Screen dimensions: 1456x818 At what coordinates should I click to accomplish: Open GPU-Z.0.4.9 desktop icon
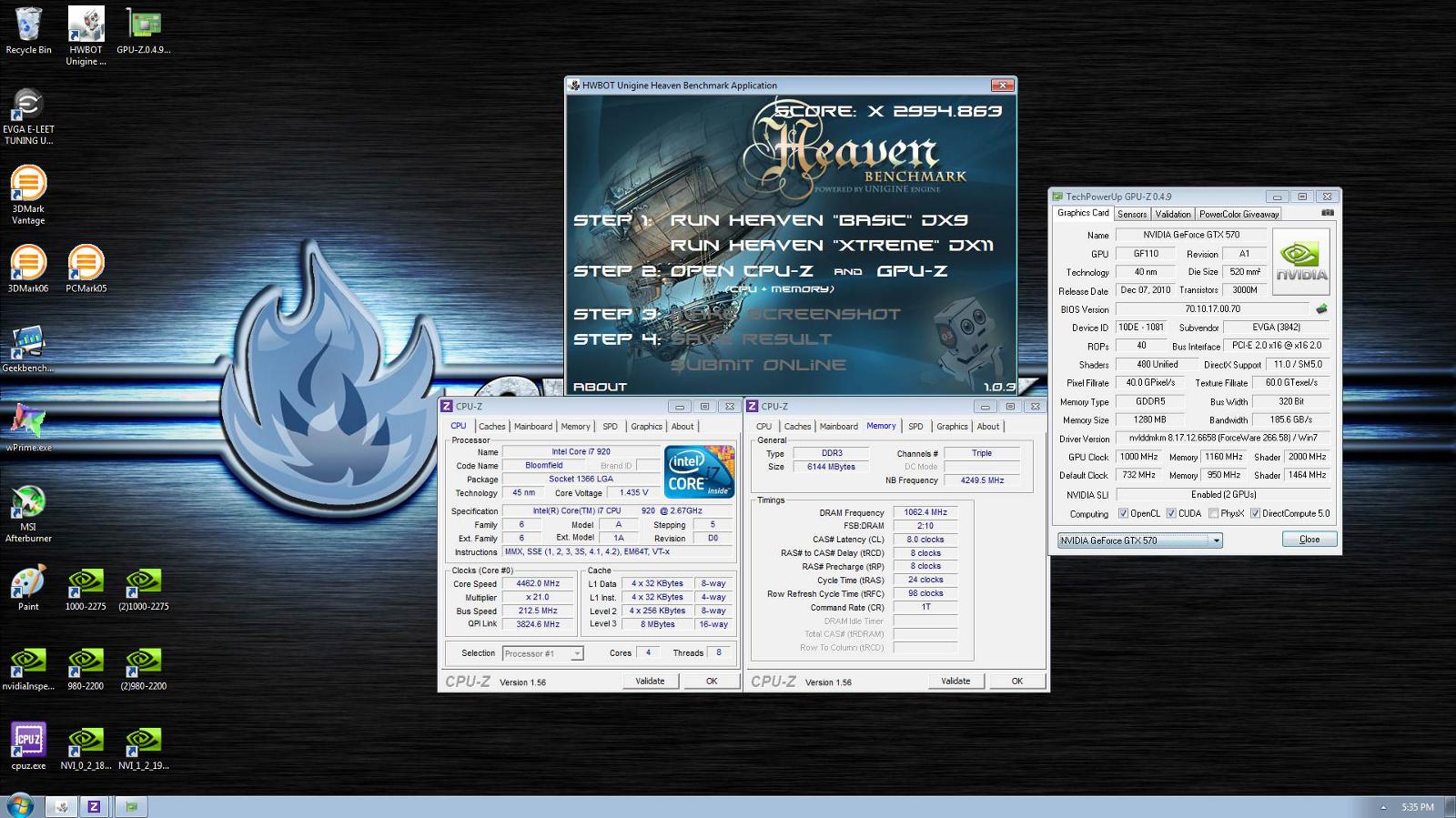click(x=144, y=30)
